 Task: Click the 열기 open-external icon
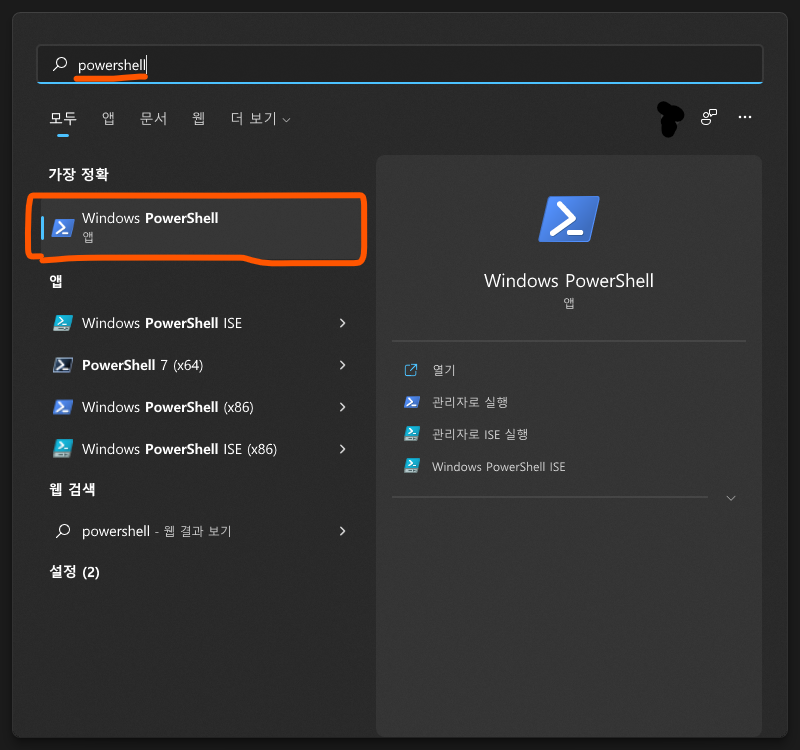pos(411,370)
